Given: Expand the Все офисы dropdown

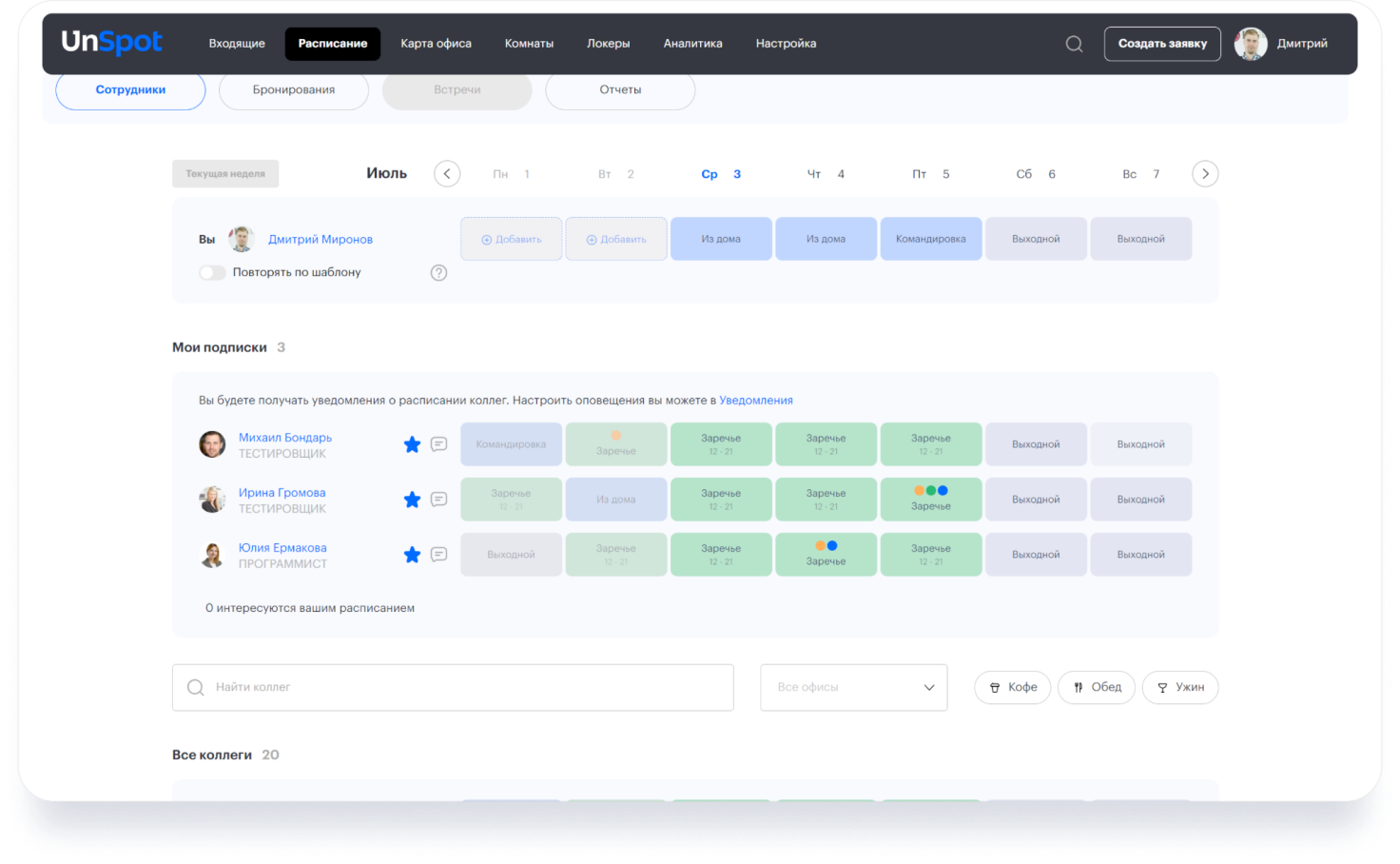Looking at the screenshot, I should coord(853,688).
